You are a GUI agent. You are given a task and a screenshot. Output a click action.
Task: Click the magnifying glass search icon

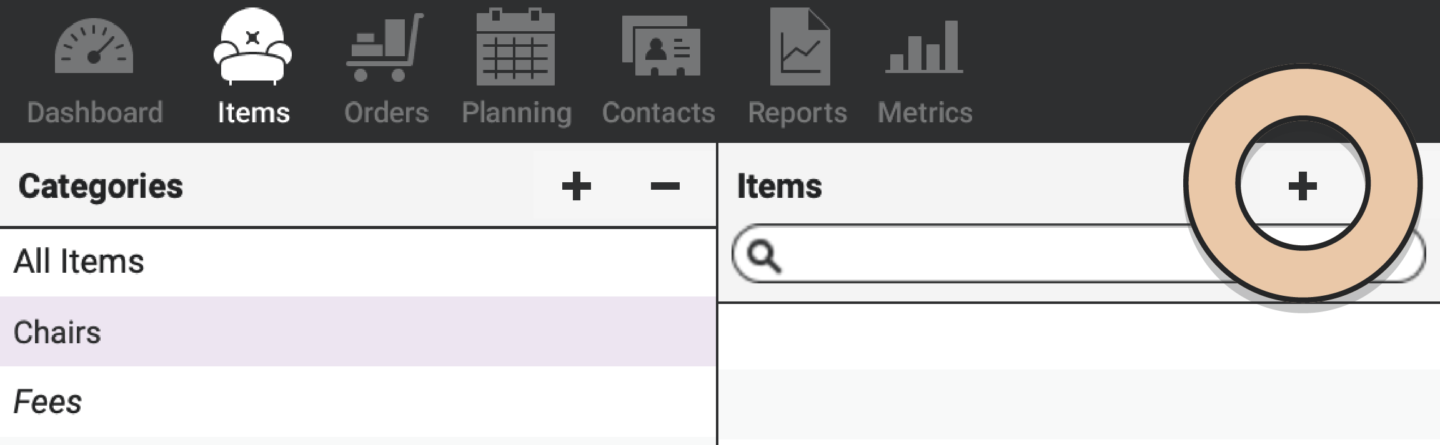764,258
